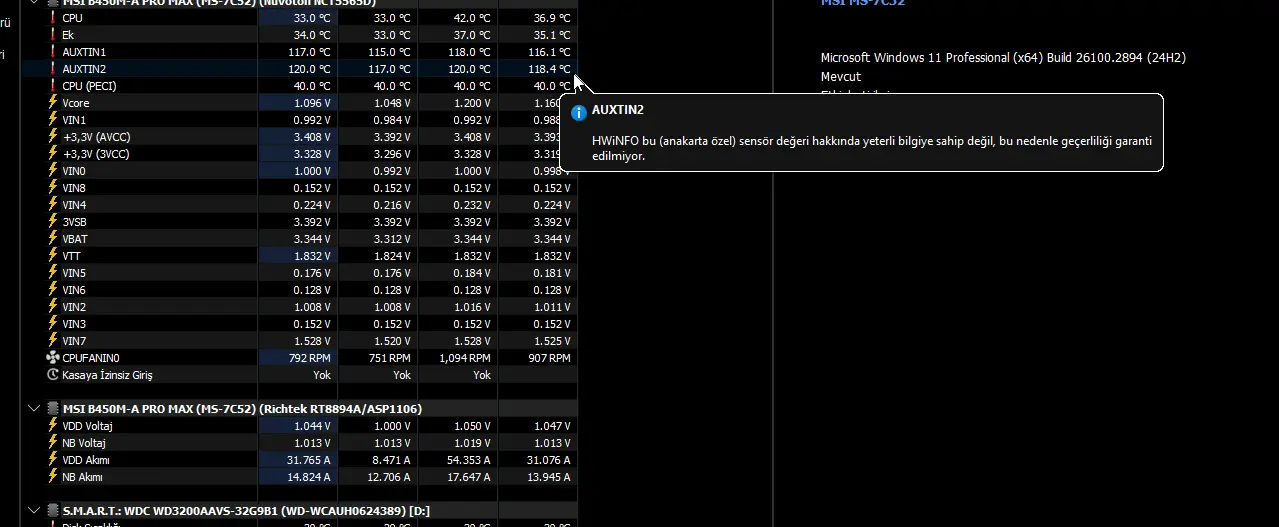Select the VIN6 sensor row label
This screenshot has height=527, width=1279.
tap(74, 290)
